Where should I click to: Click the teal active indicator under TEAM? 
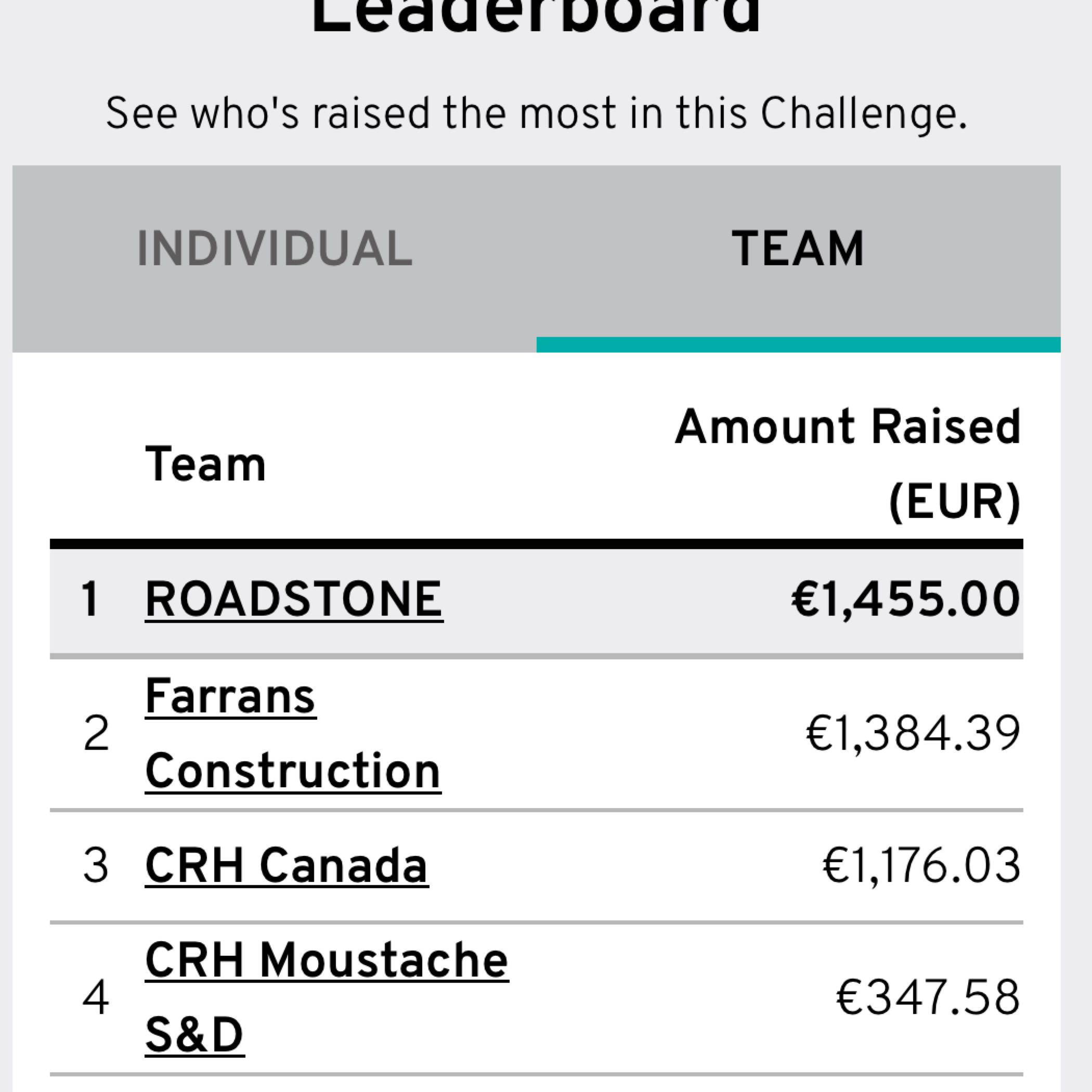pyautogui.click(x=798, y=345)
